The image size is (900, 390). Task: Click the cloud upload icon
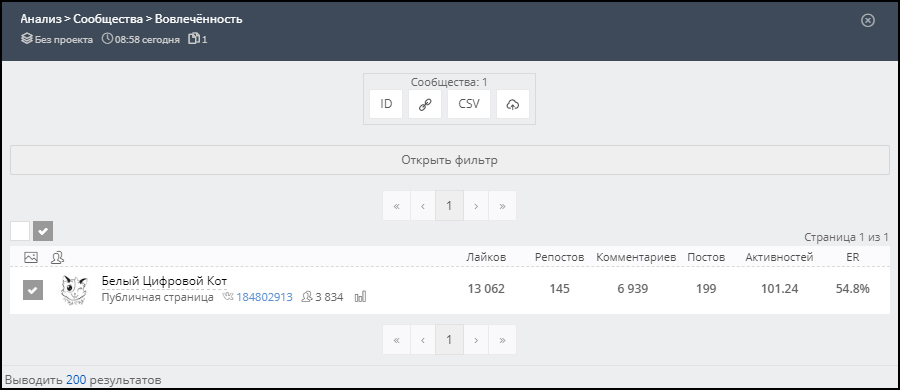(x=513, y=104)
